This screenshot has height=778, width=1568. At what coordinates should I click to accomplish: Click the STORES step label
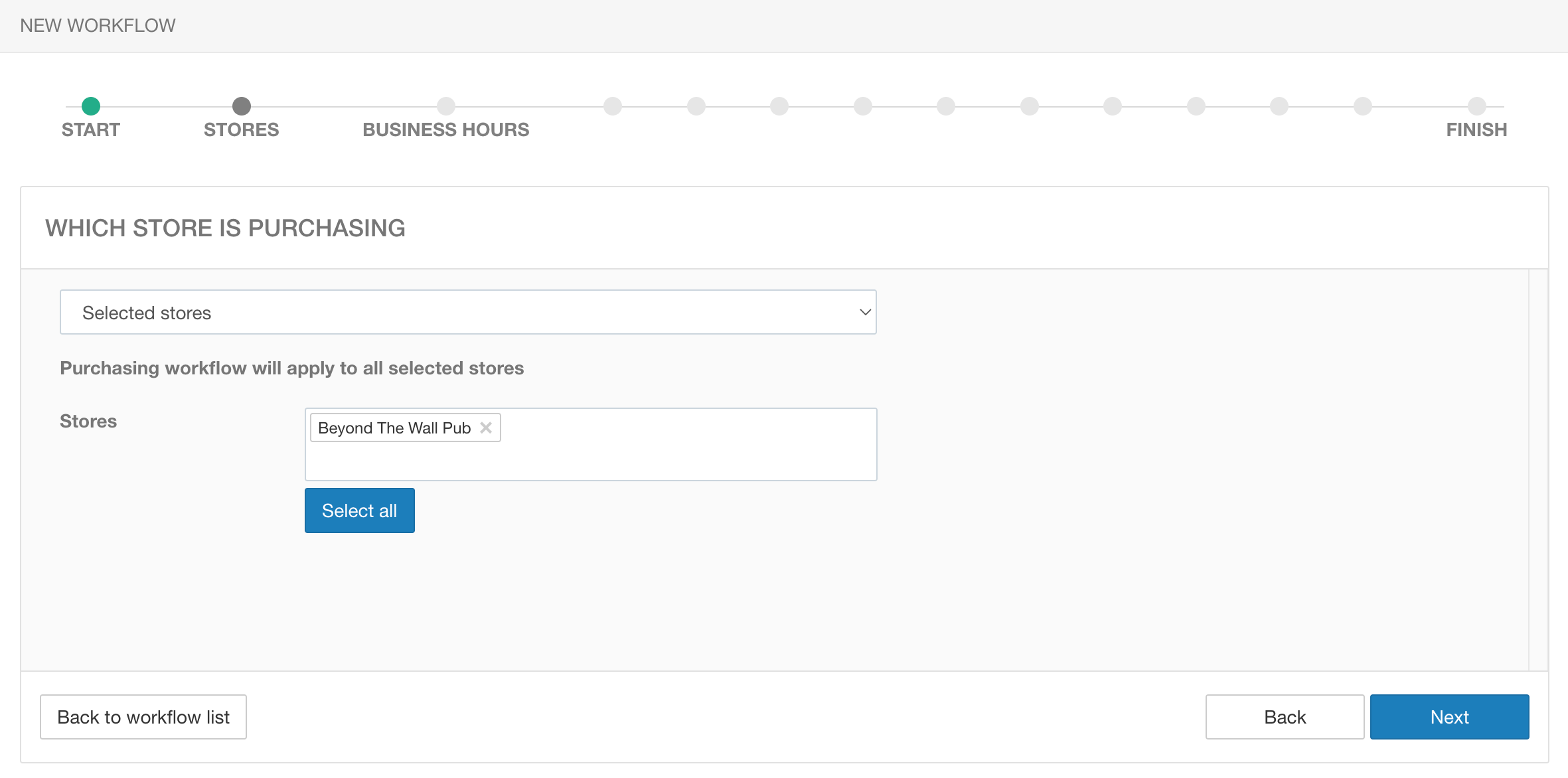coord(242,130)
